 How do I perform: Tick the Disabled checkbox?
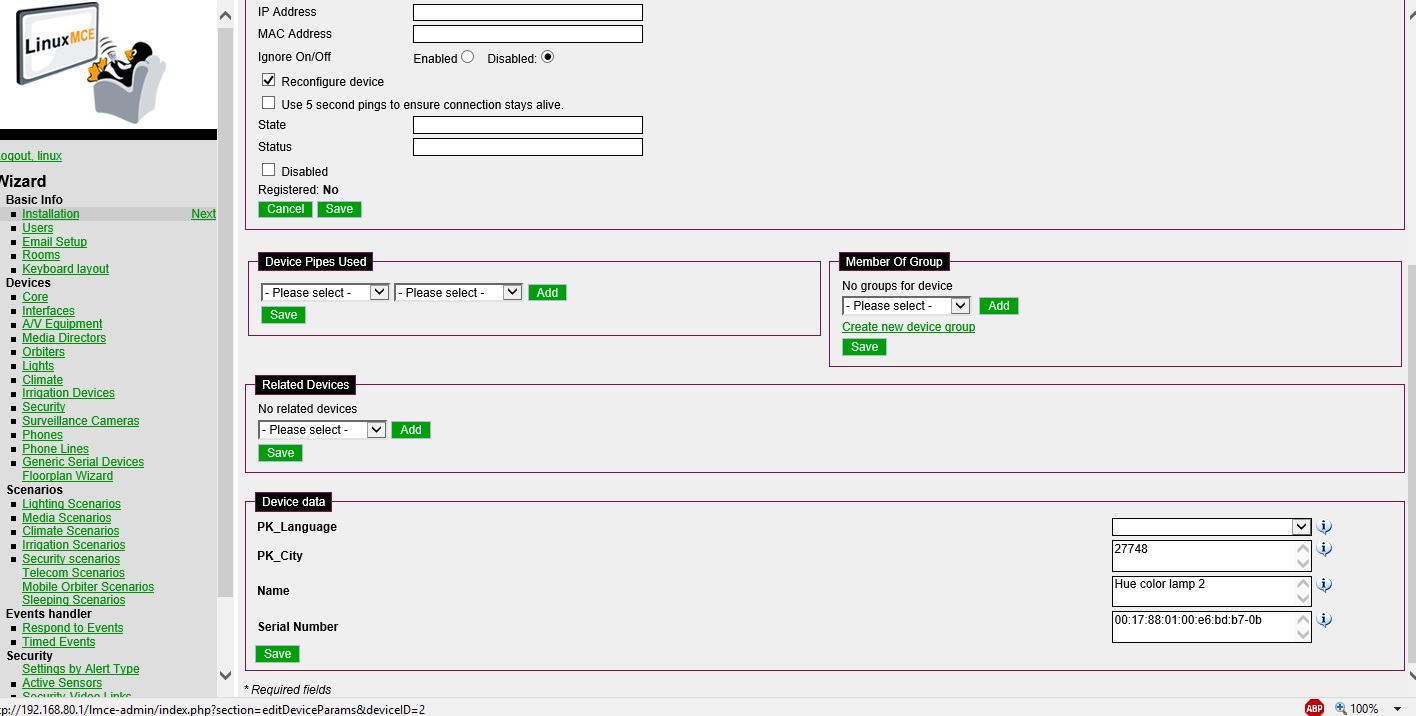268,170
